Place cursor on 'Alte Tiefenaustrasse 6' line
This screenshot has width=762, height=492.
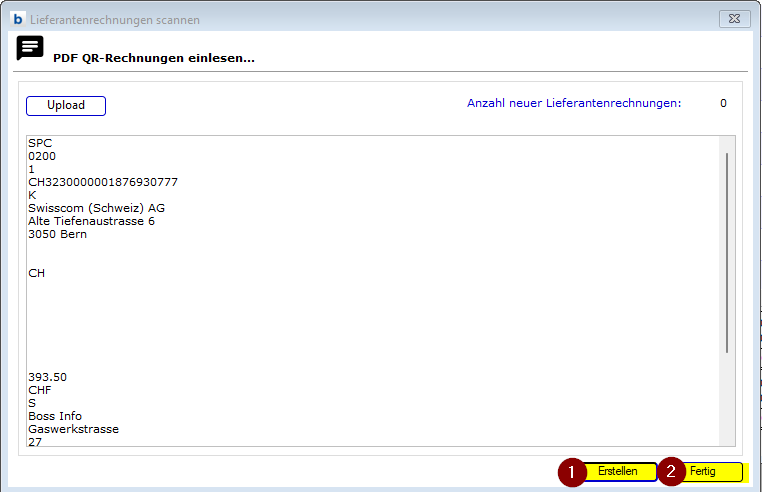coord(91,221)
